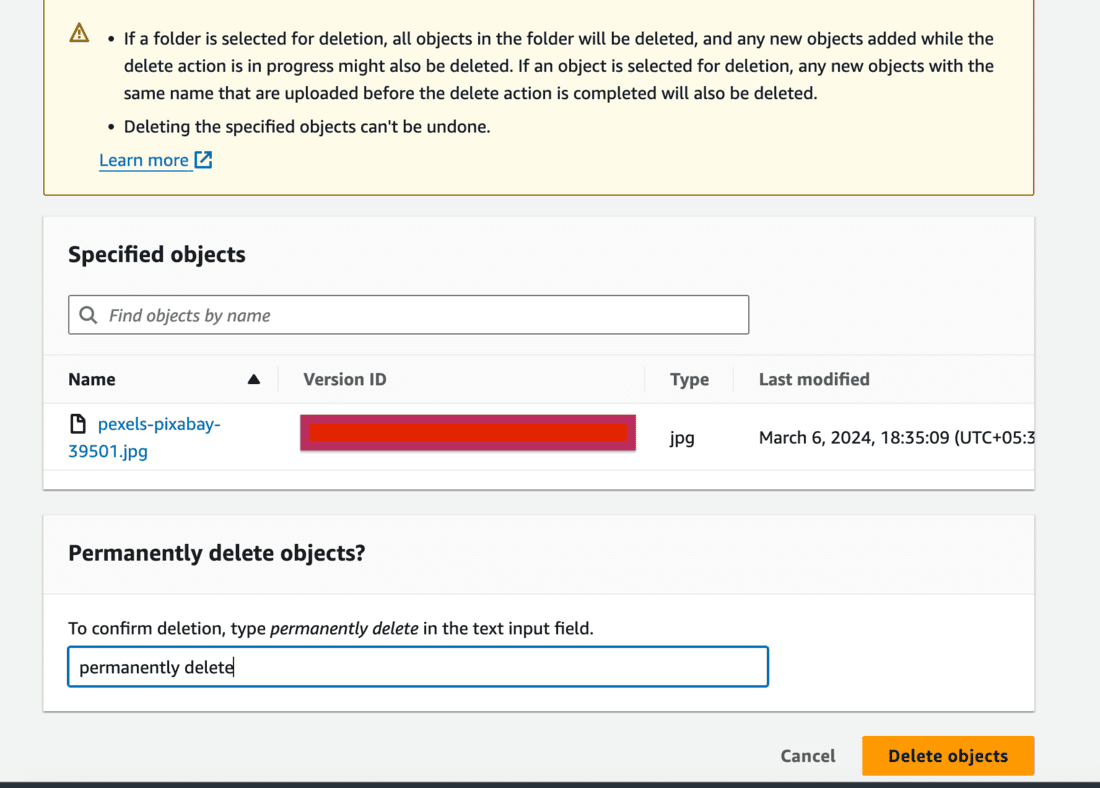1100x788 pixels.
Task: Click the redacted red Version ID cell
Action: (468, 433)
